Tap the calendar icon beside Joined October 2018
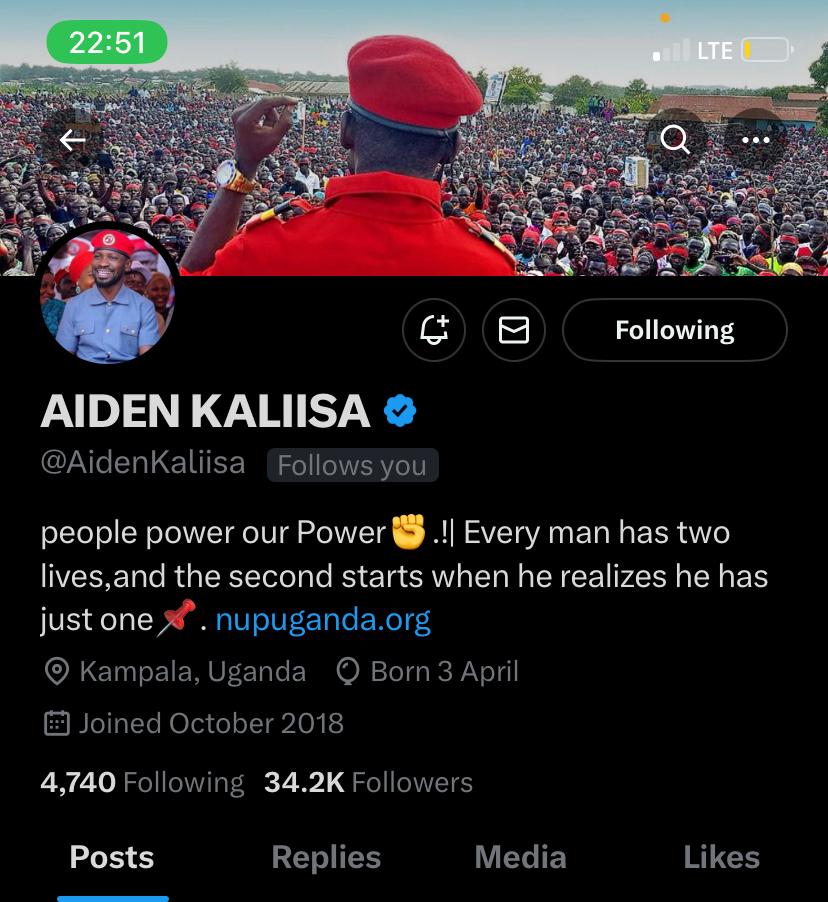This screenshot has width=828, height=902. pyautogui.click(x=56, y=724)
